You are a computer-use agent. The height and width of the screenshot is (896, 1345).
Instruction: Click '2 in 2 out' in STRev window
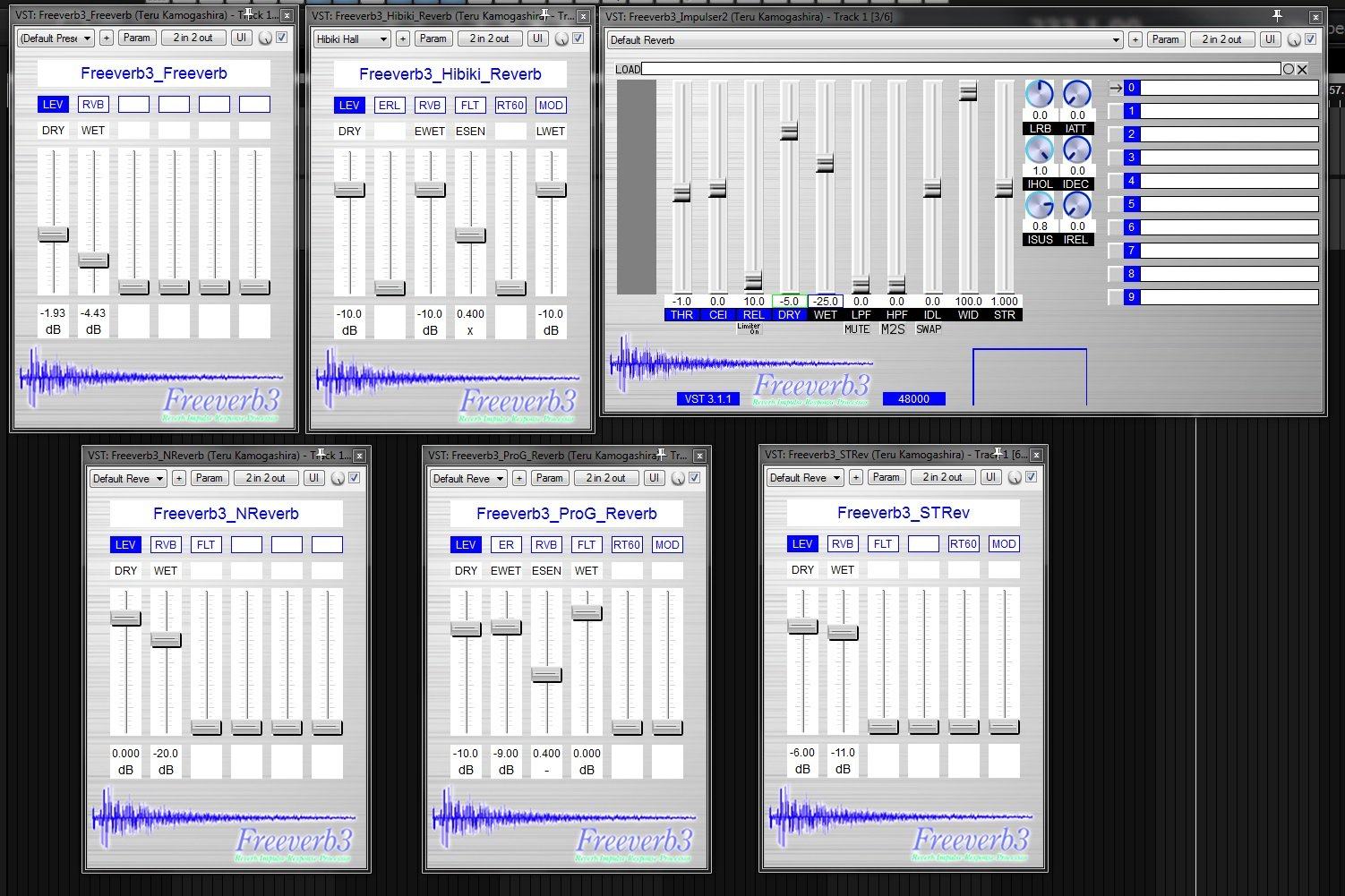(942, 477)
